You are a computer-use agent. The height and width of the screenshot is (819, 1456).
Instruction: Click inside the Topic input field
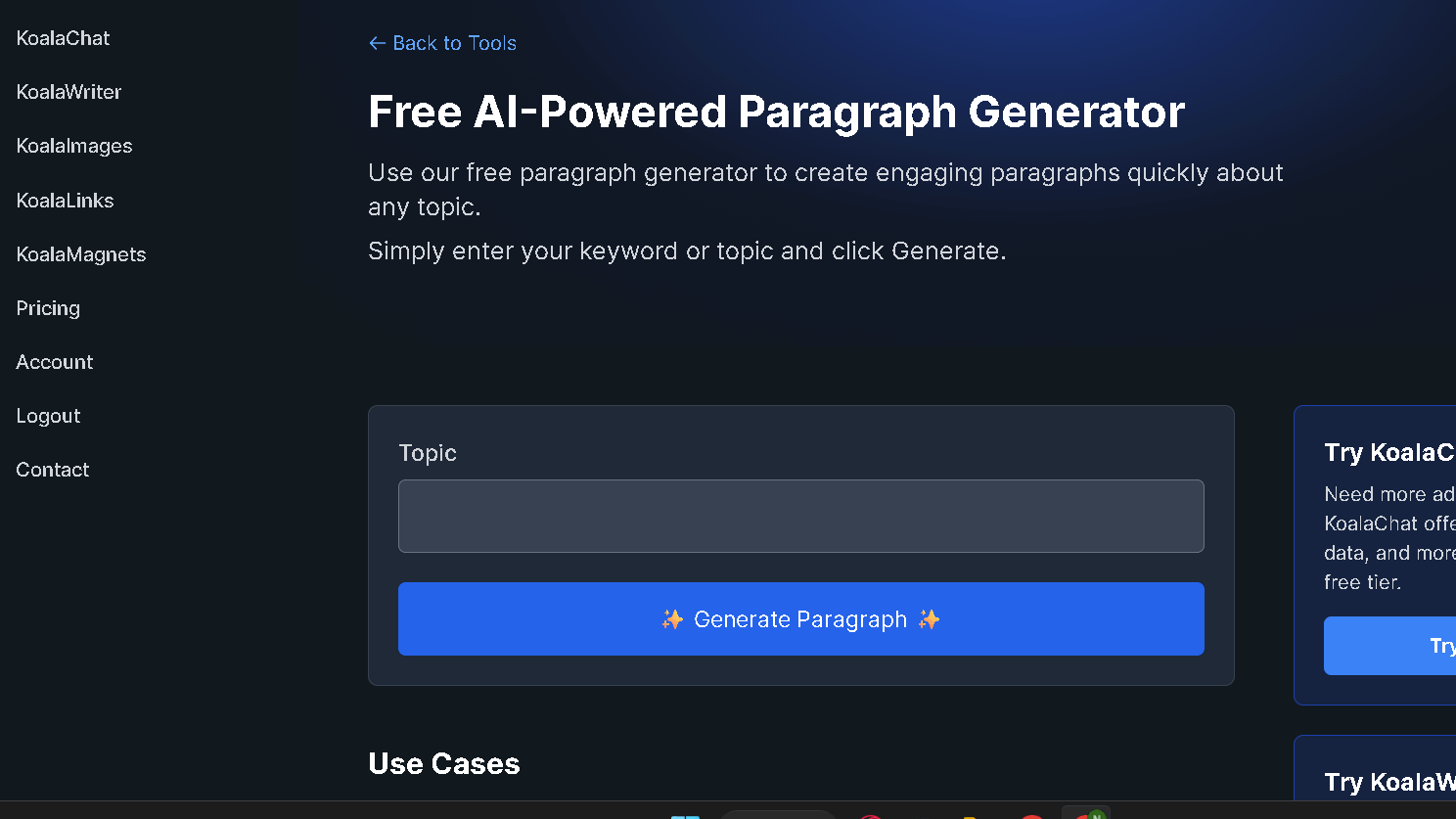(800, 516)
